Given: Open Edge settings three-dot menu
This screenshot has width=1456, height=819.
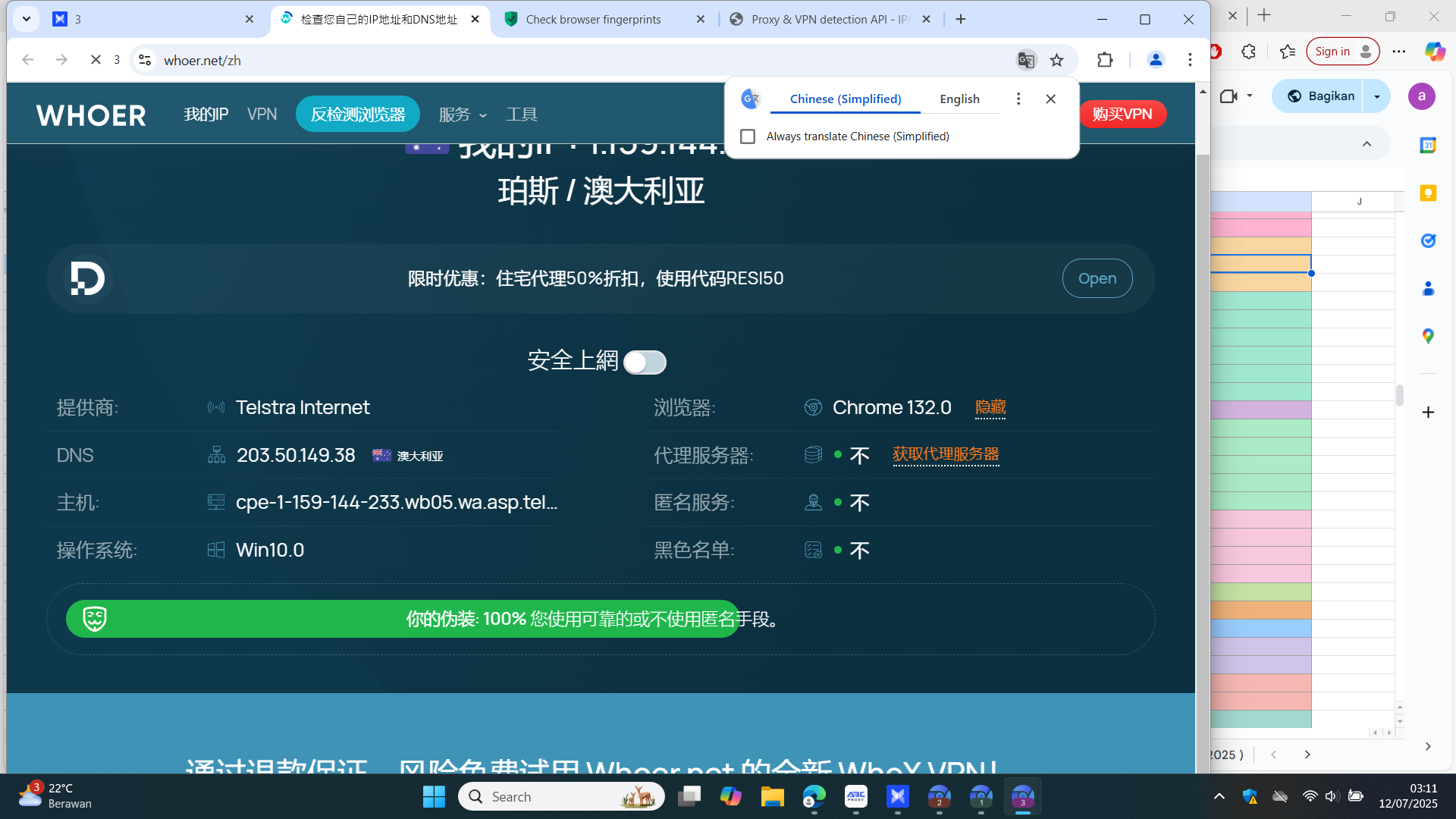Looking at the screenshot, I should coord(1399,52).
